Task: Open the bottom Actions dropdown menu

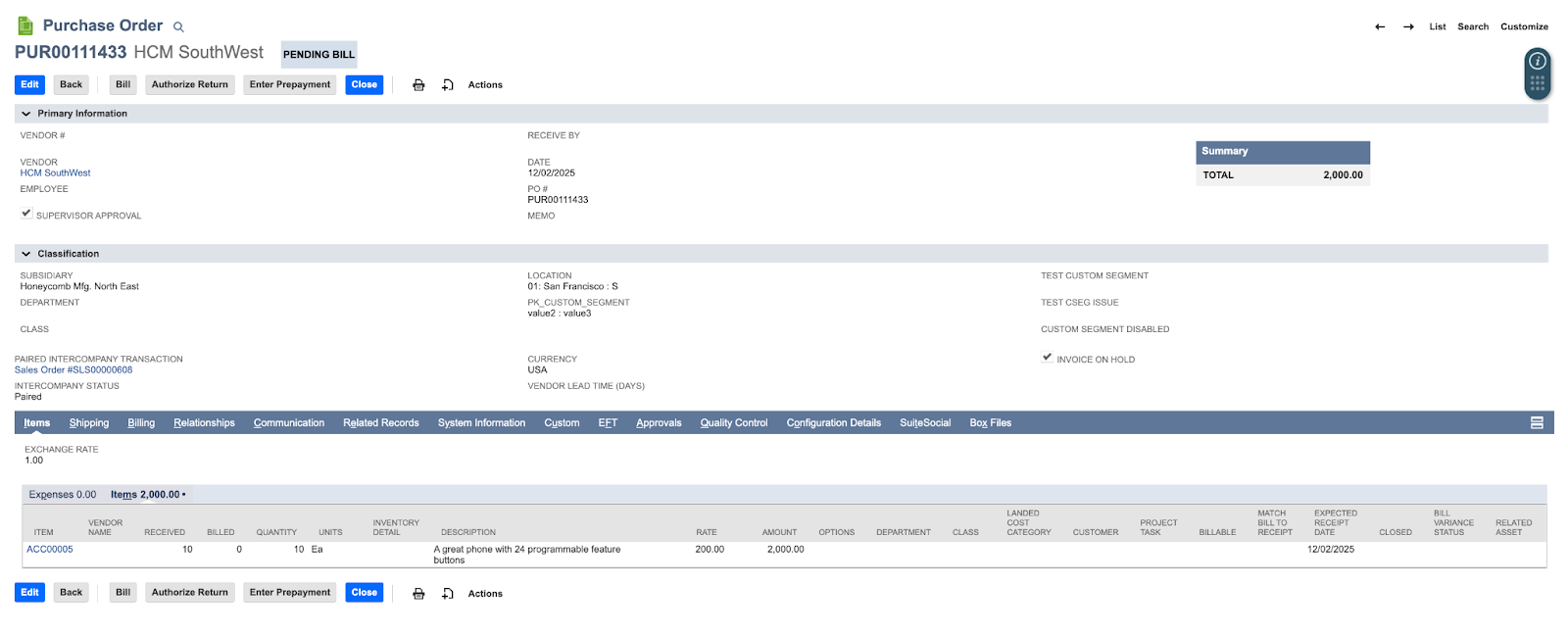Action: coord(484,594)
